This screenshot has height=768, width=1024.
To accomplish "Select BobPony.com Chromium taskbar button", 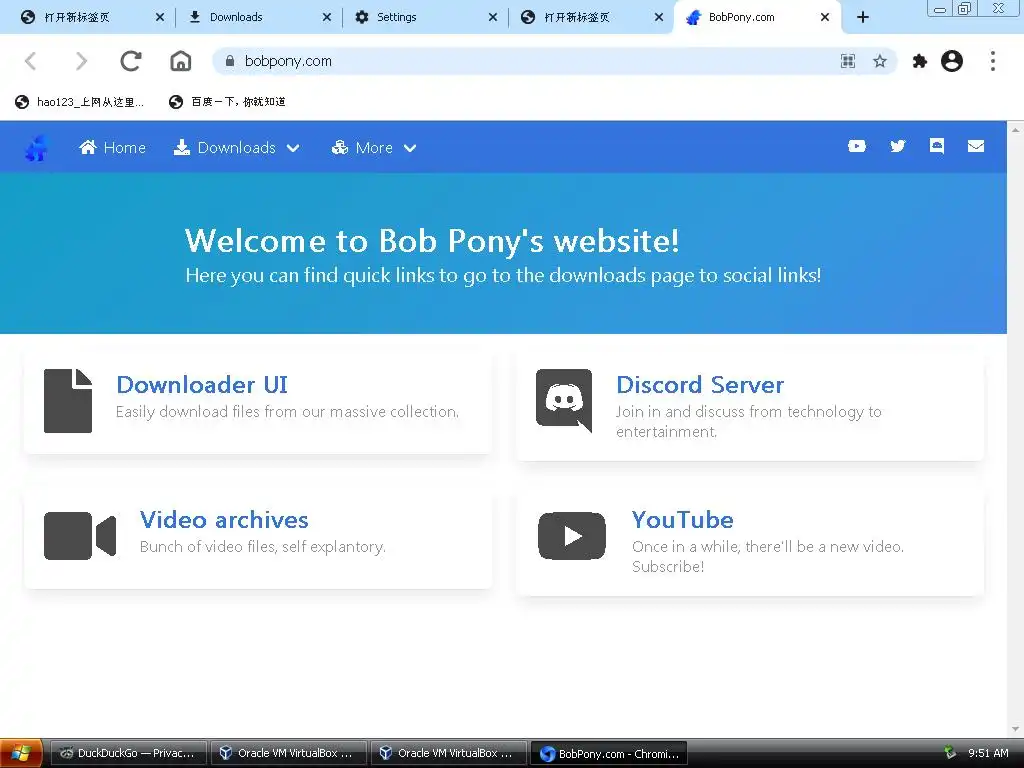I will coord(610,754).
